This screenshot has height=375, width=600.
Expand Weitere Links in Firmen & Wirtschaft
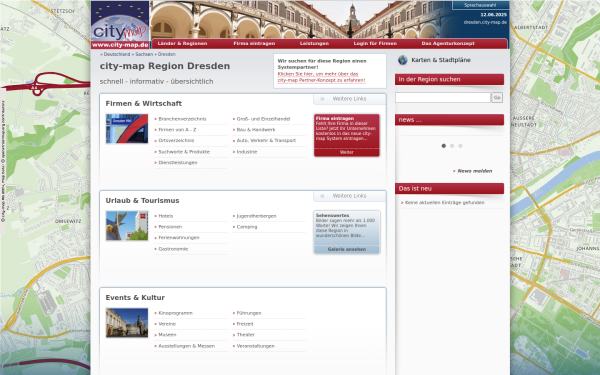tap(349, 99)
